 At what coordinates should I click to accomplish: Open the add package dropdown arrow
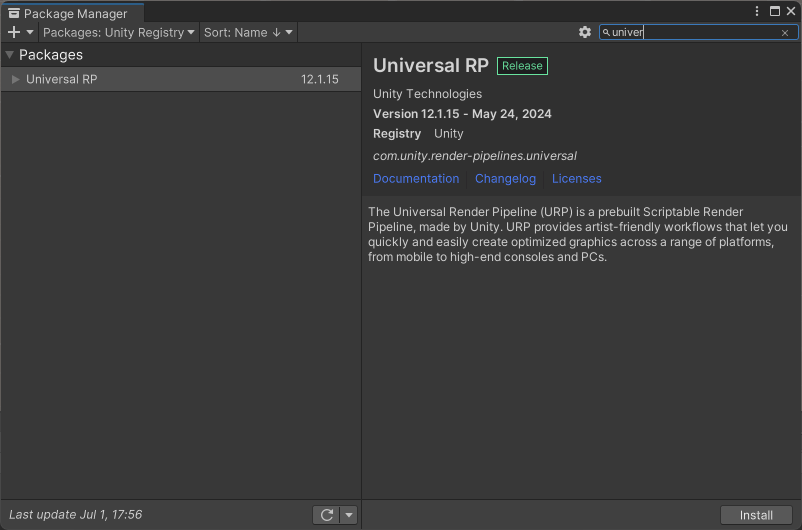[30, 32]
